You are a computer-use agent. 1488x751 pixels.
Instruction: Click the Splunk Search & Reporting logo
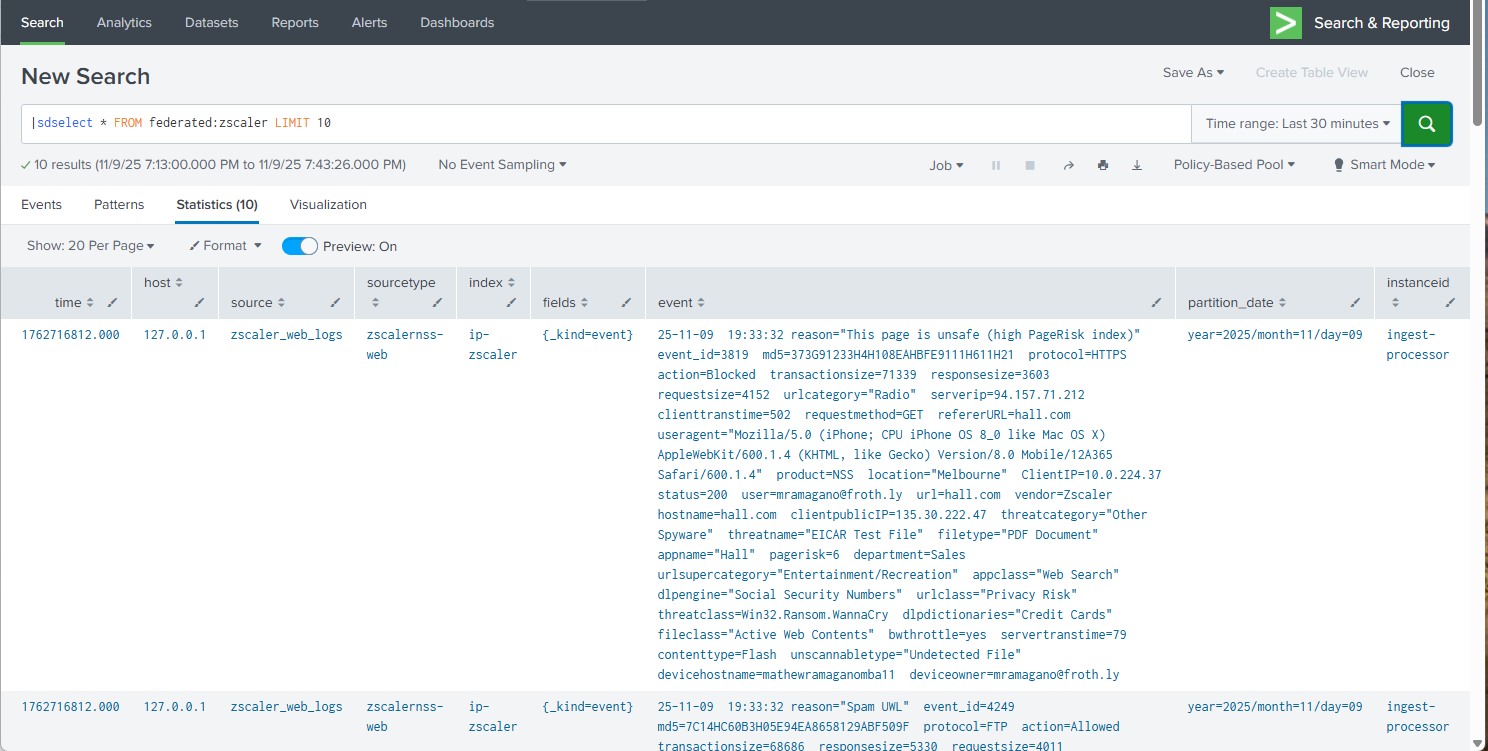(x=1285, y=23)
